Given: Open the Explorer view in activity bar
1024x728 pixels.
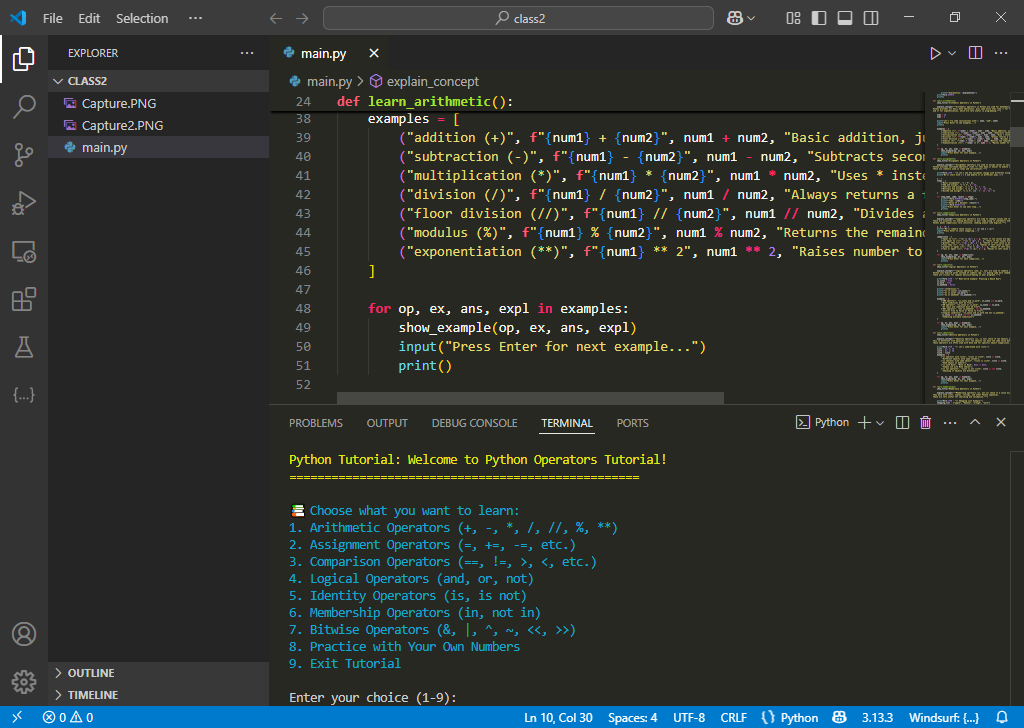Looking at the screenshot, I should [x=24, y=59].
